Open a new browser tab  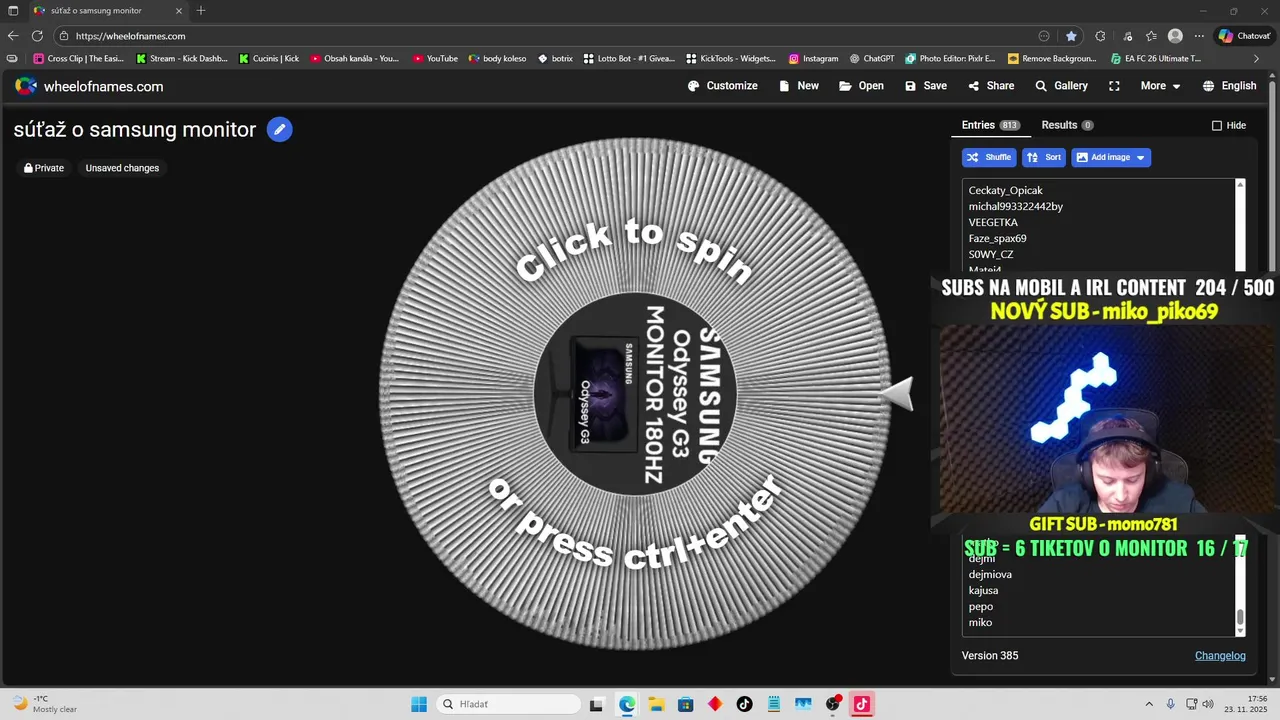[x=201, y=10]
